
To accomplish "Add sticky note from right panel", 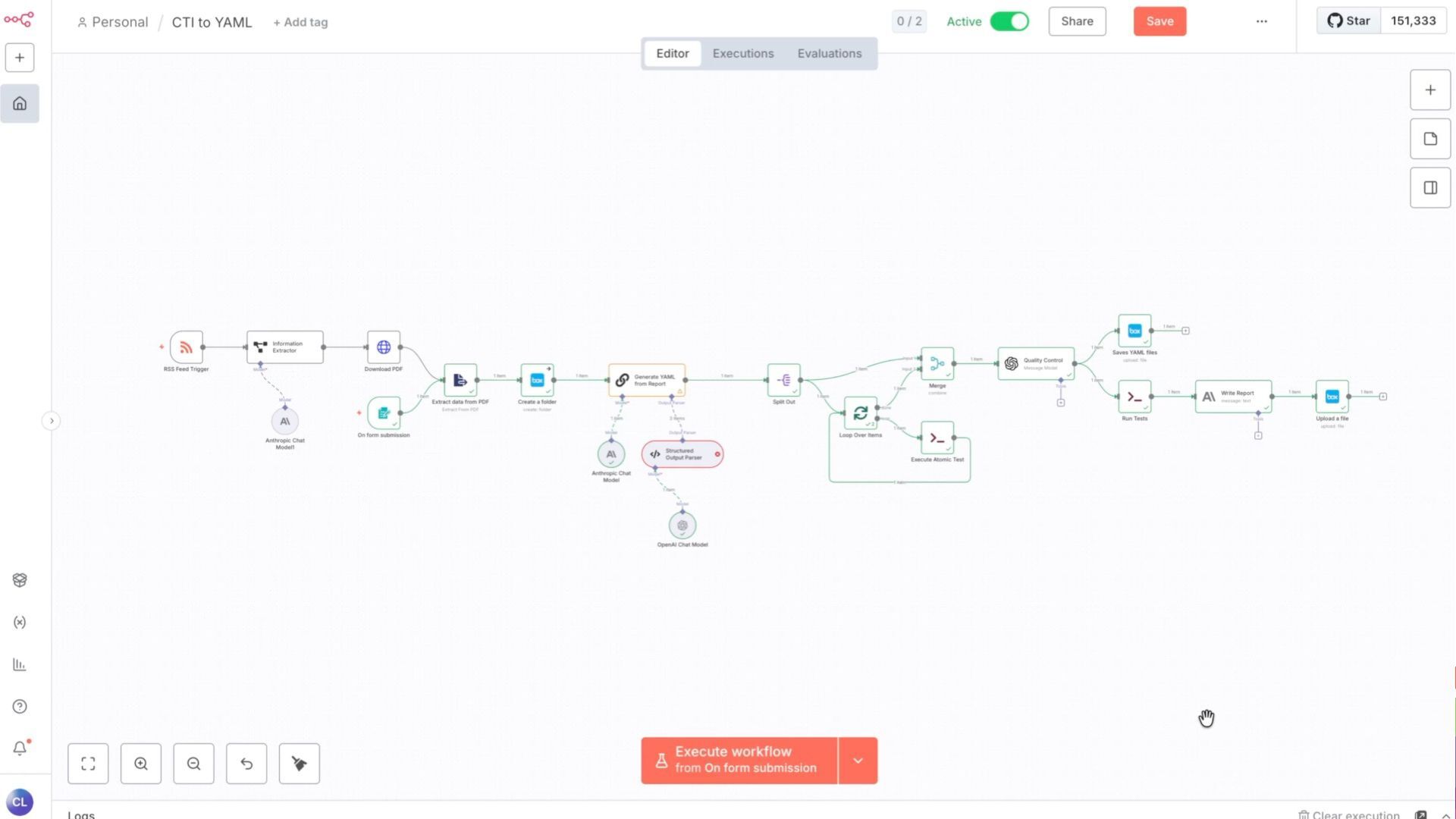I will pos(1430,139).
